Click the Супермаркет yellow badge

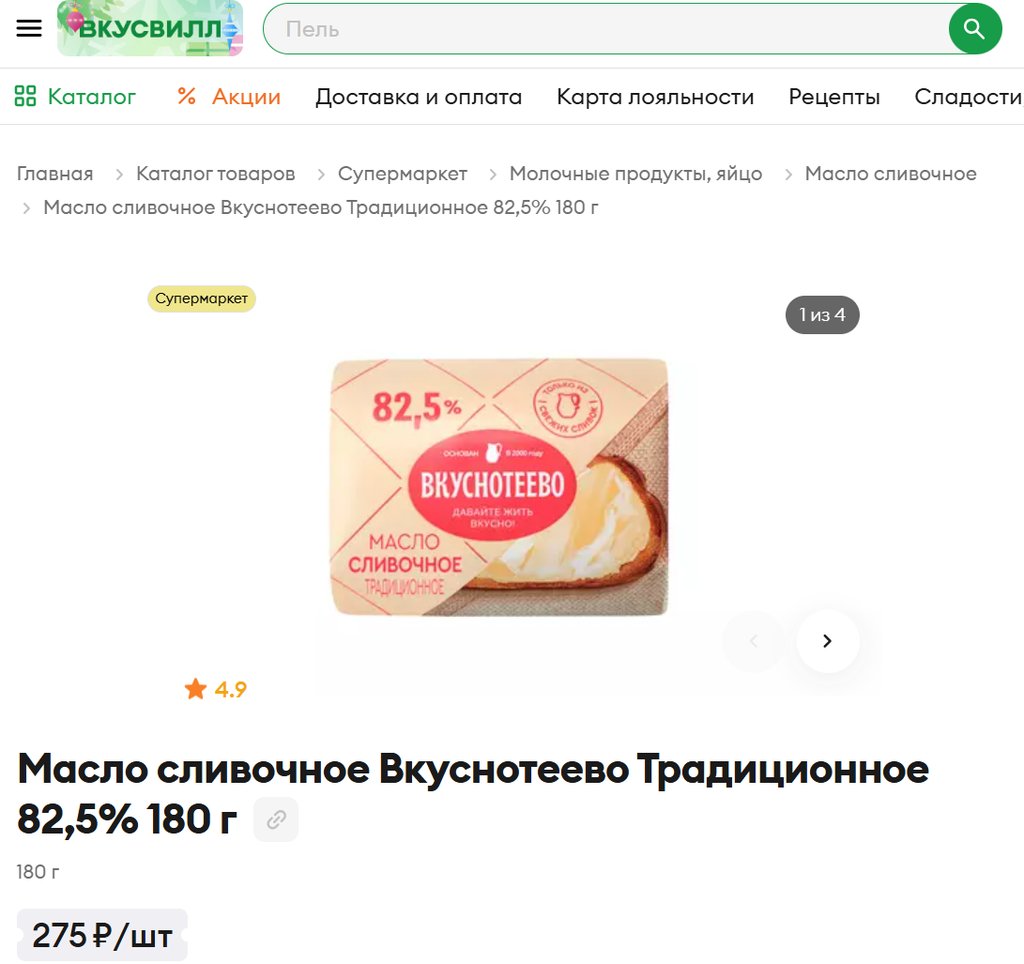[201, 298]
